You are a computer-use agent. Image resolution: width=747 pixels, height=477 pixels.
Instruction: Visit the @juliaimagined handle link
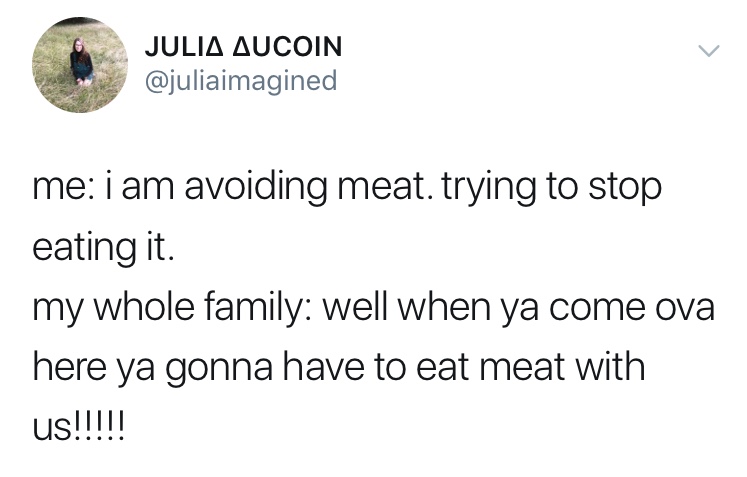click(241, 80)
